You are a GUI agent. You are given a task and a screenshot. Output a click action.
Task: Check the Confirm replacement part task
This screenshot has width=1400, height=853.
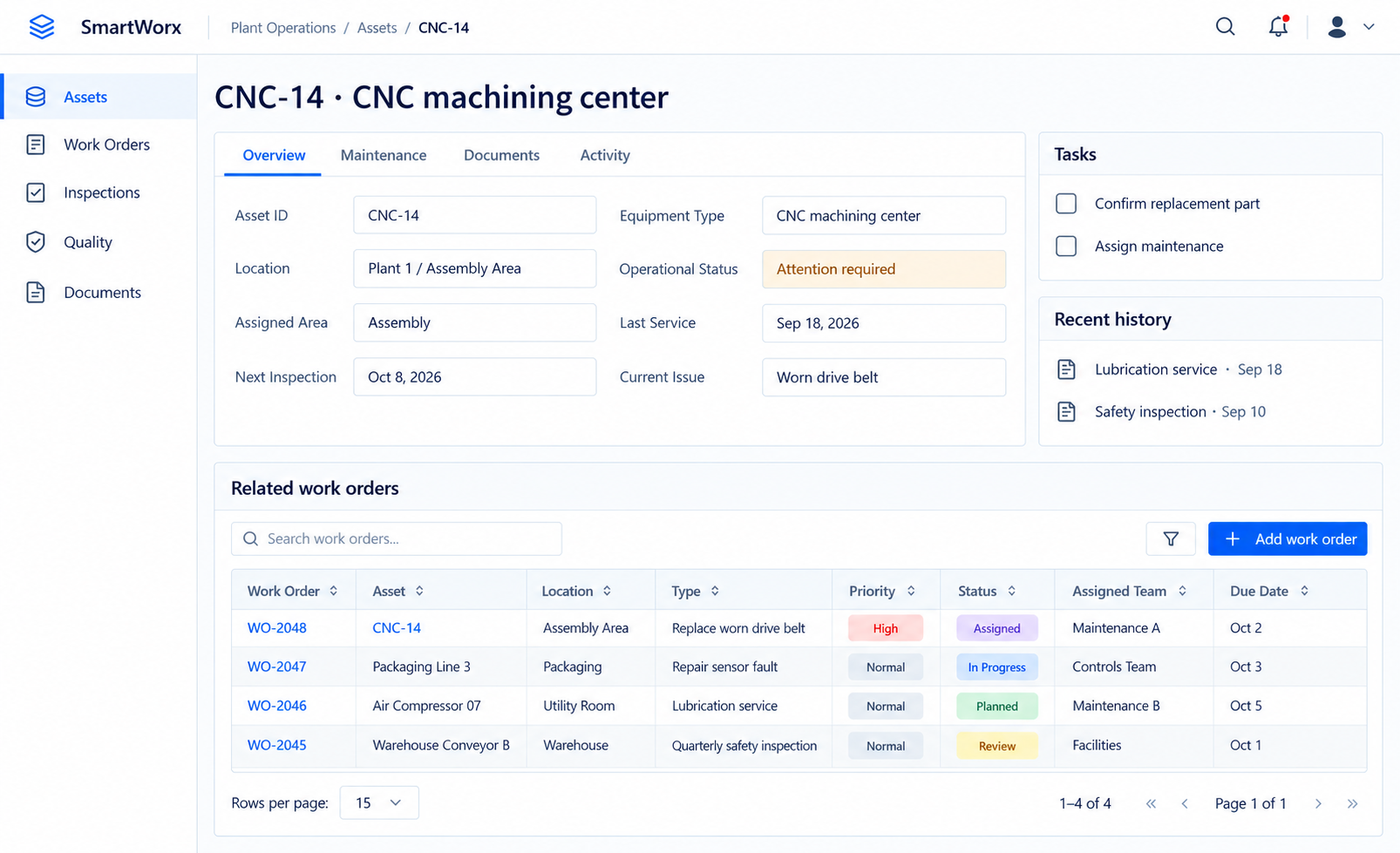click(1066, 204)
